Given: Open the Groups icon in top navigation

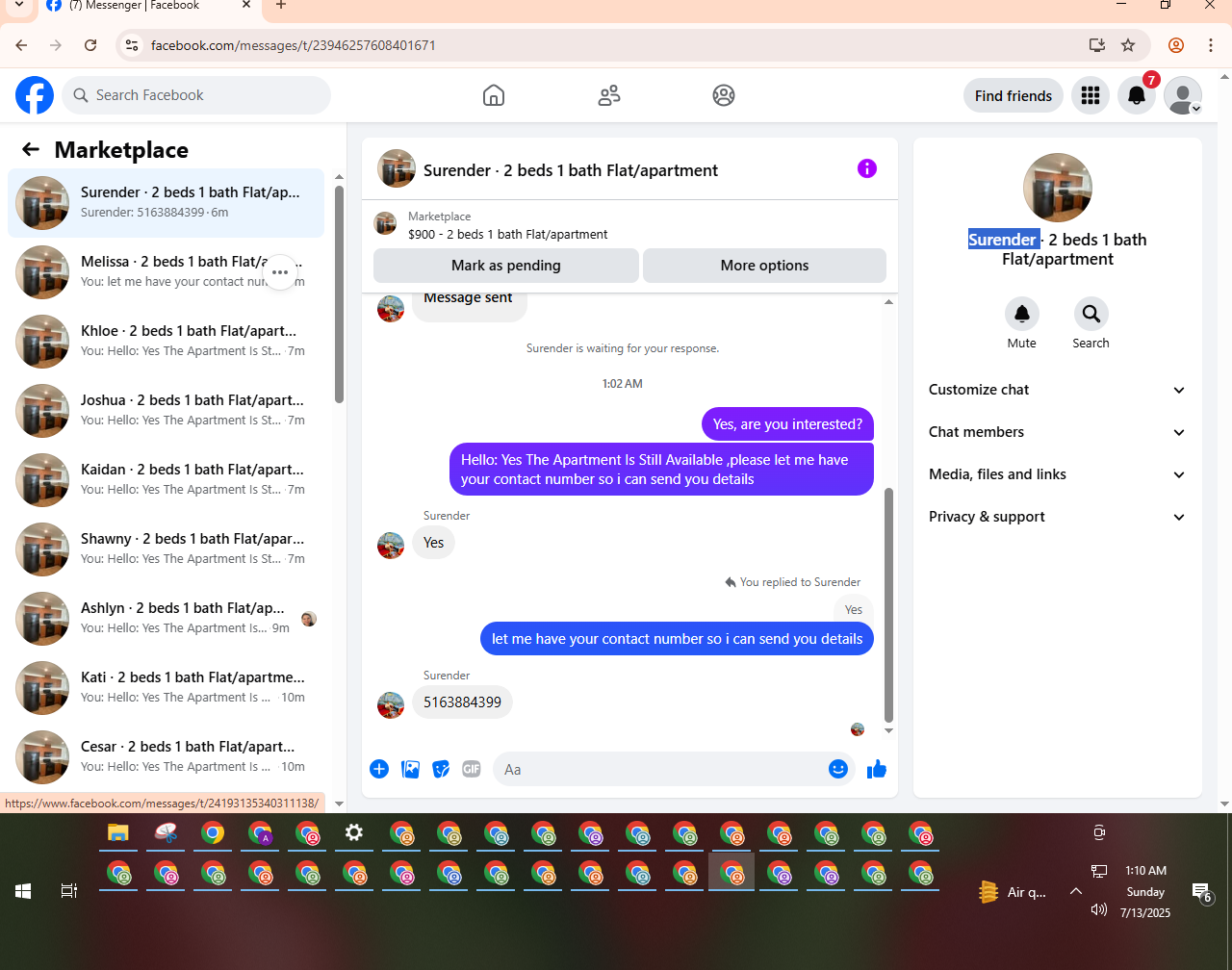Looking at the screenshot, I should (724, 95).
